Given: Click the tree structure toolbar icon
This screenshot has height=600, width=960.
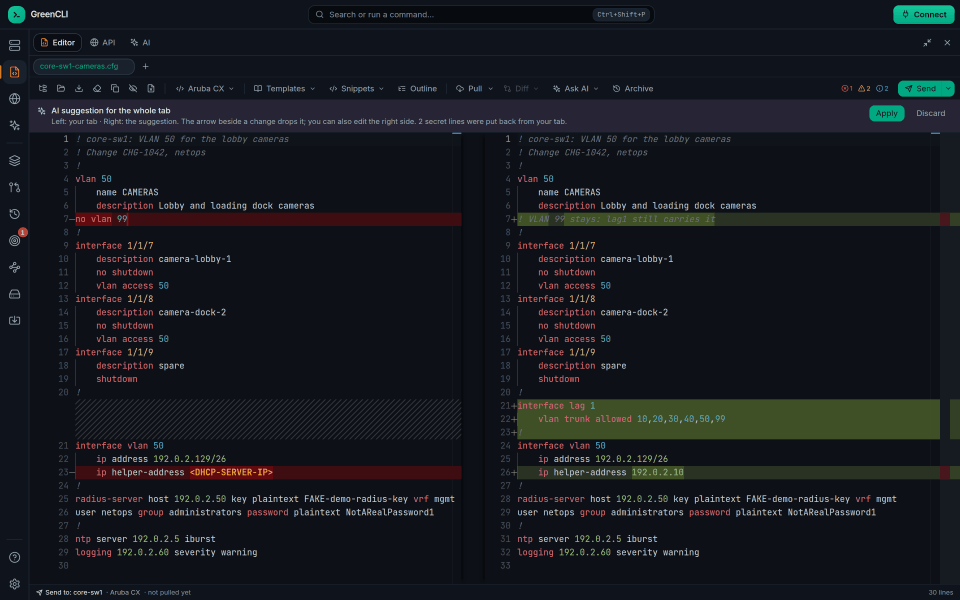Looking at the screenshot, I should (43, 89).
